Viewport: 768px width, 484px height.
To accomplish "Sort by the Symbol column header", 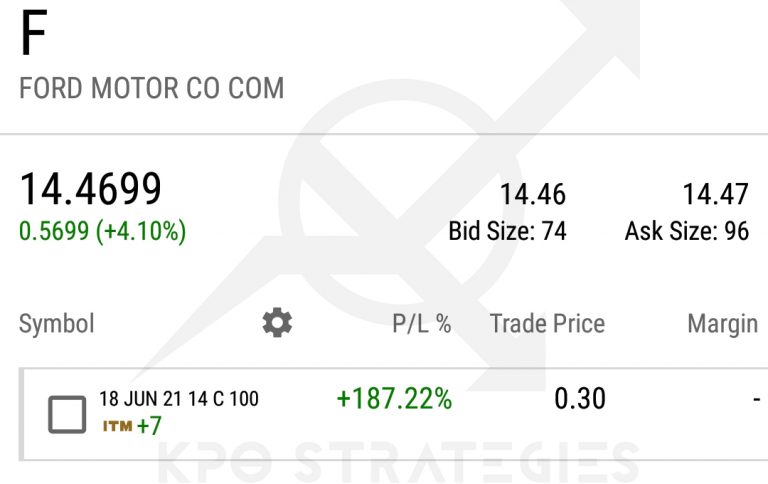I will (57, 324).
